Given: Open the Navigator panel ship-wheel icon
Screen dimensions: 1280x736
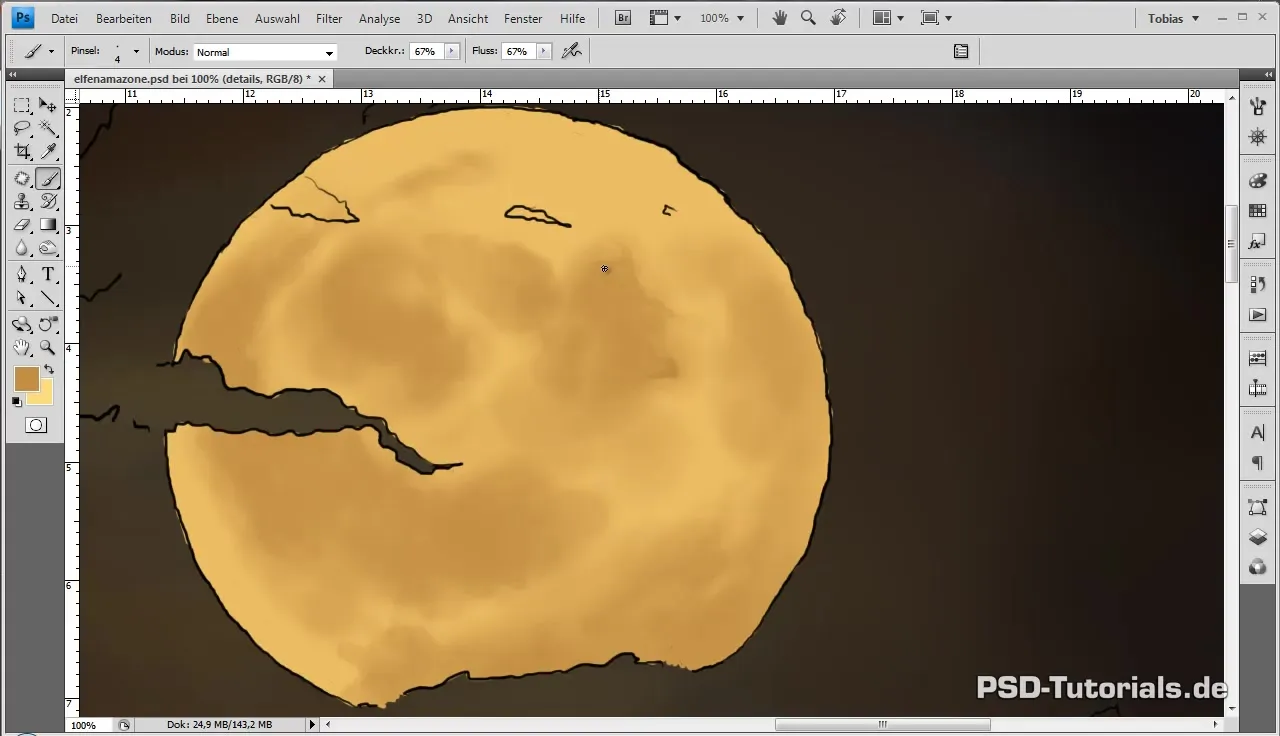Looking at the screenshot, I should coord(1258,136).
